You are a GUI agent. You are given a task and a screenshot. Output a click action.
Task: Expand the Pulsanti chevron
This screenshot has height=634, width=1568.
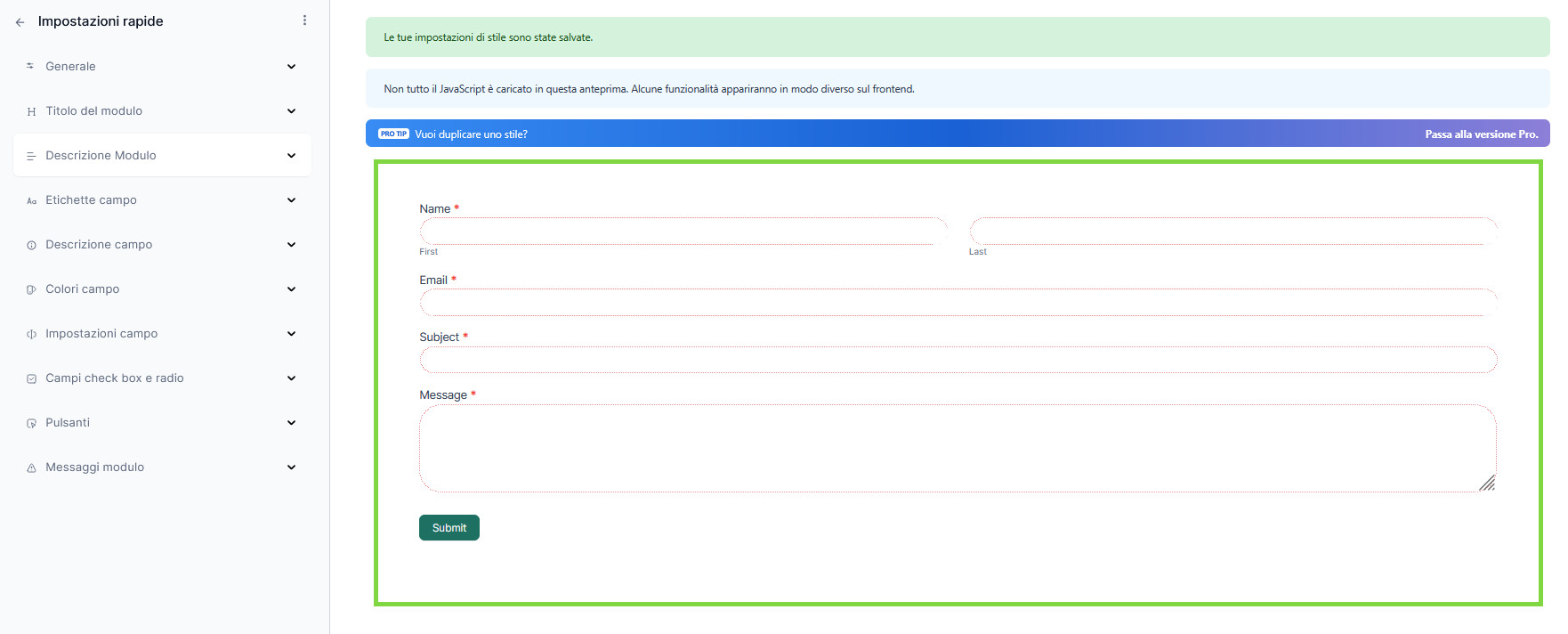pyautogui.click(x=291, y=422)
